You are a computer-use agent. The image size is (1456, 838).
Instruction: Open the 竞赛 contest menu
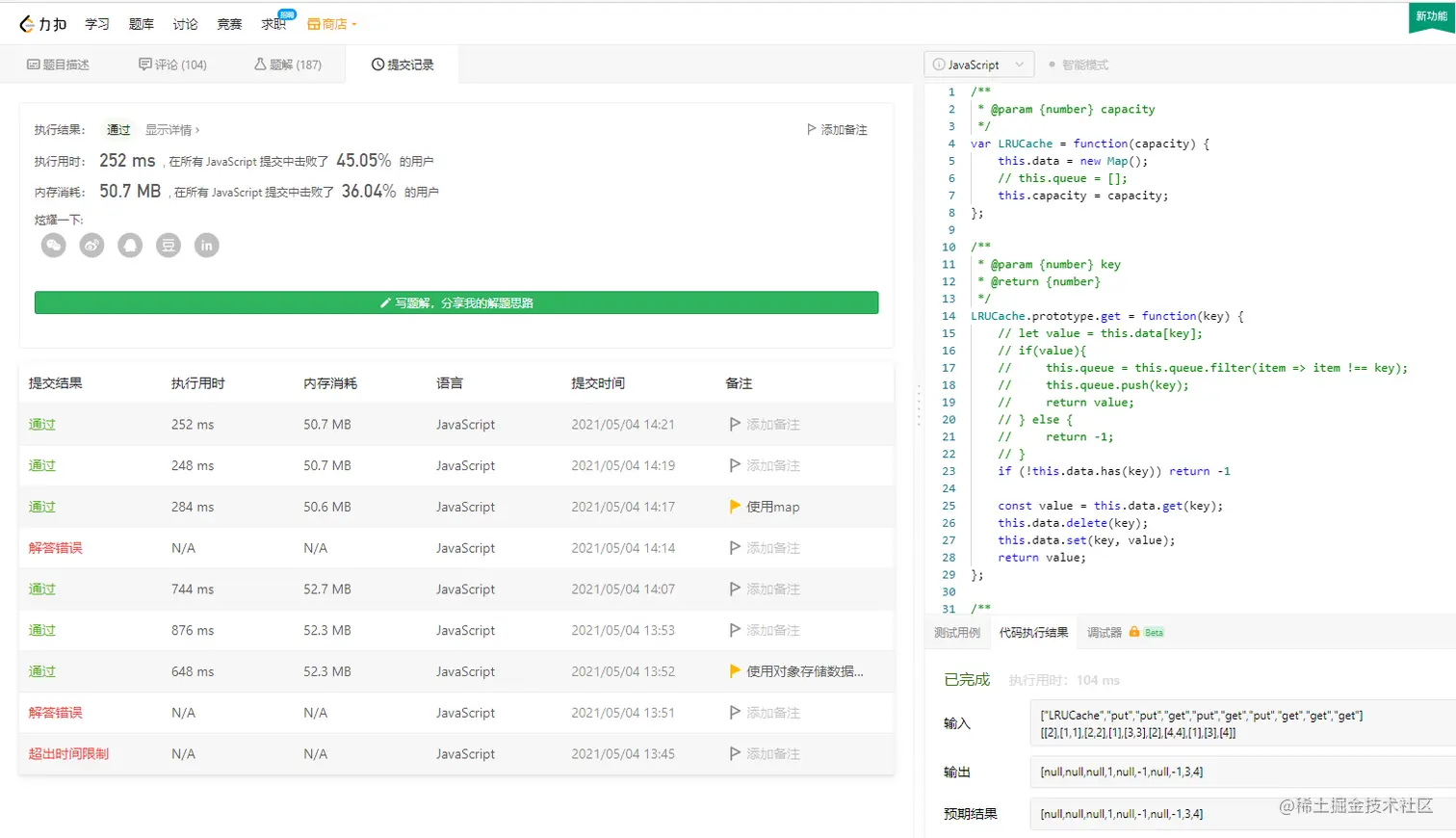point(229,24)
